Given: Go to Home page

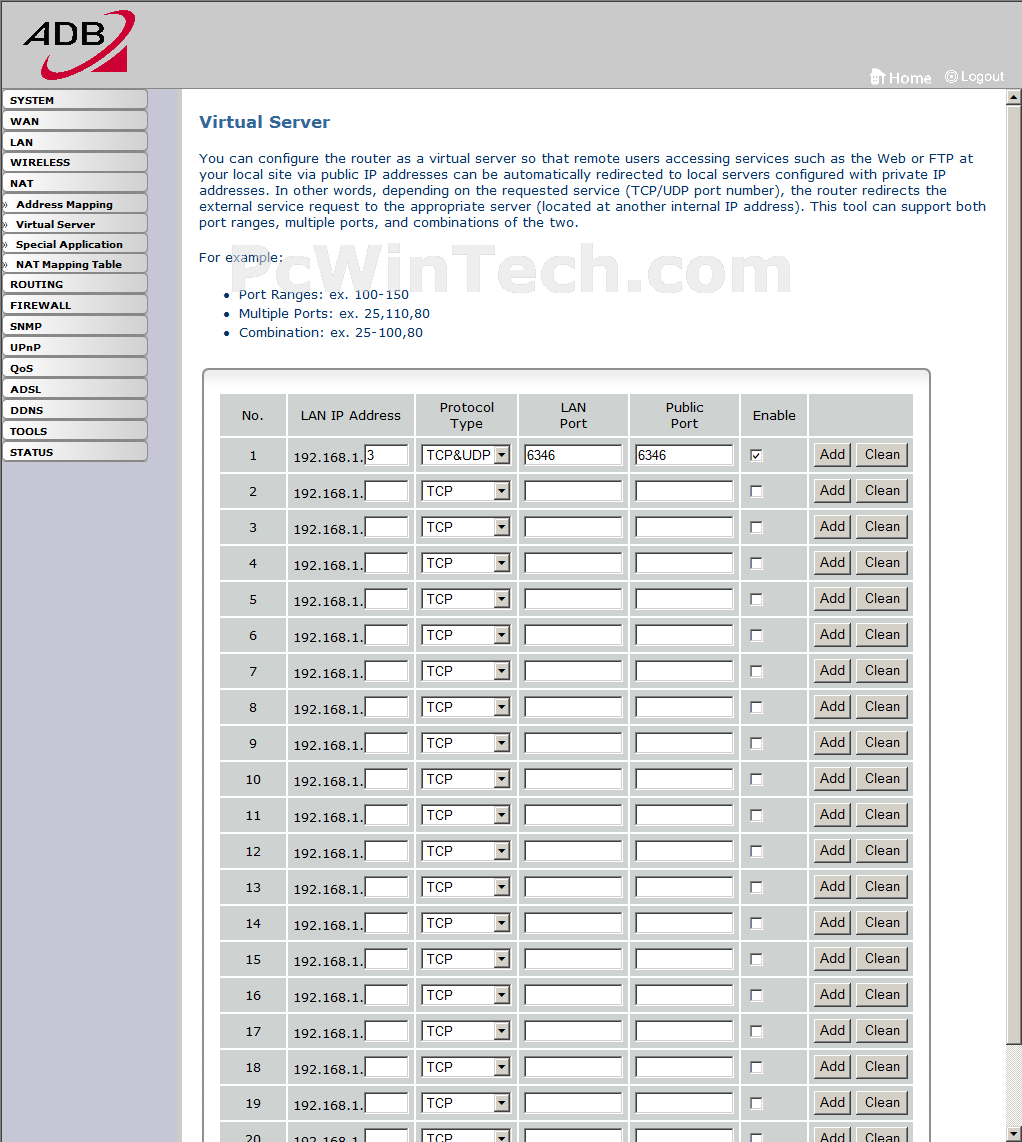Looking at the screenshot, I should (x=900, y=77).
